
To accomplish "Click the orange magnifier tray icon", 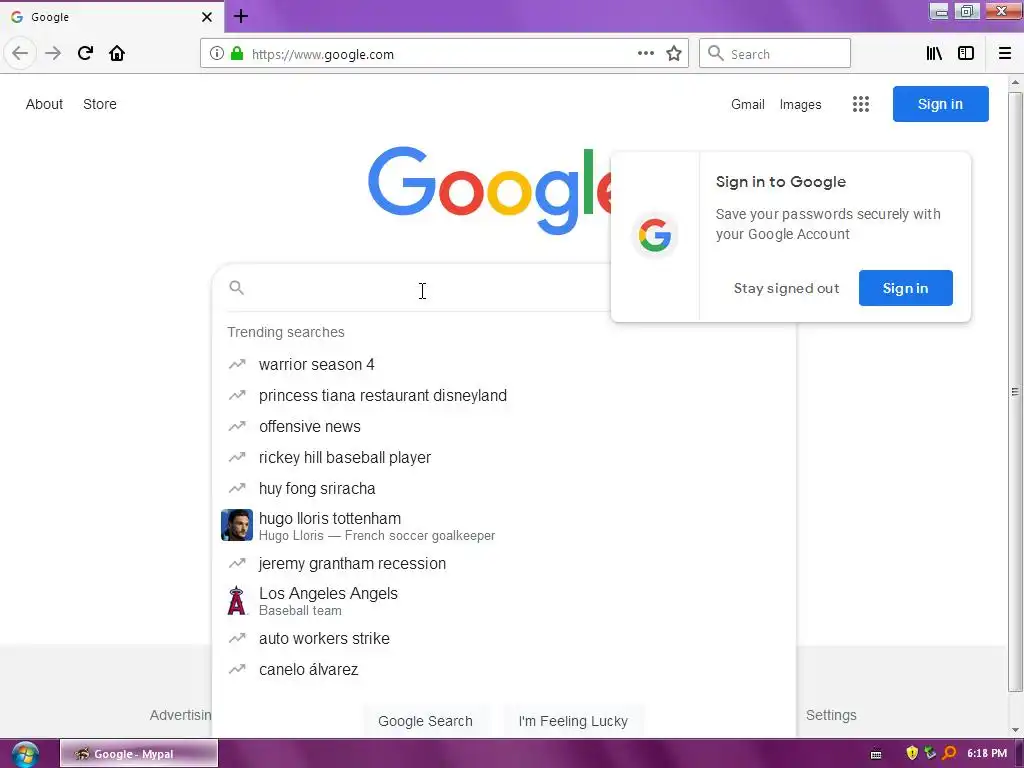I will (x=950, y=753).
